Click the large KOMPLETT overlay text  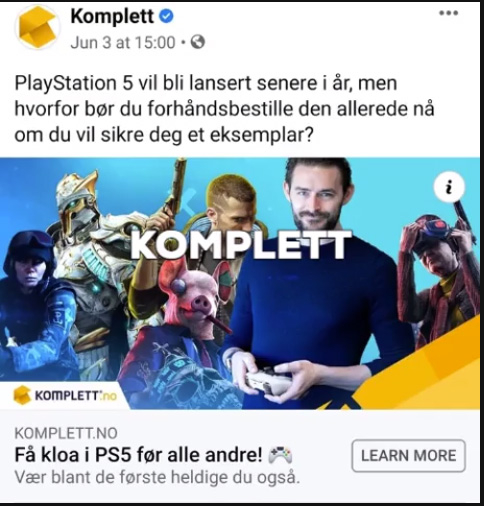coord(241,245)
